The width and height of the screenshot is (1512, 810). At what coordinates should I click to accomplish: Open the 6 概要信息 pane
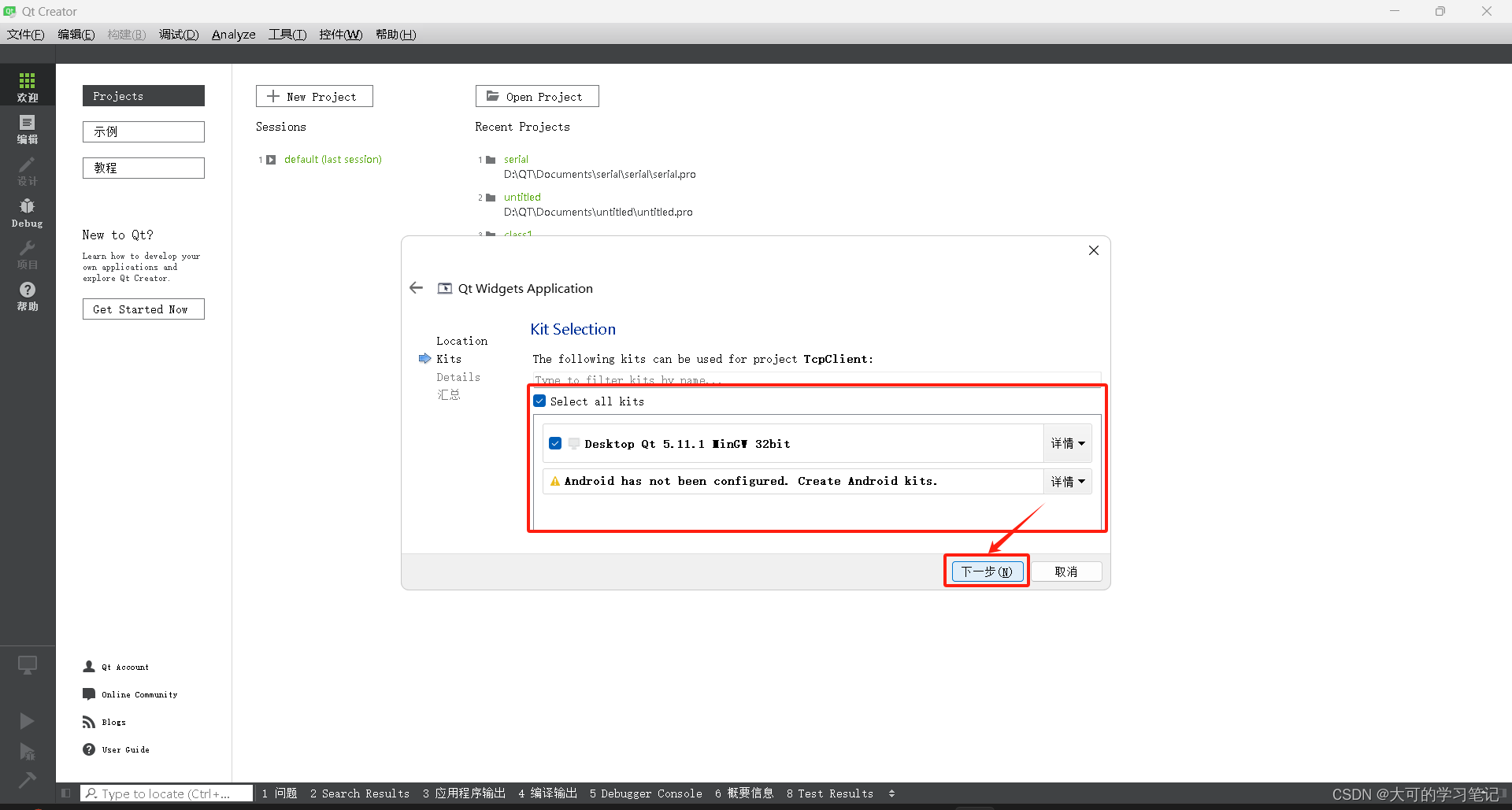(744, 793)
